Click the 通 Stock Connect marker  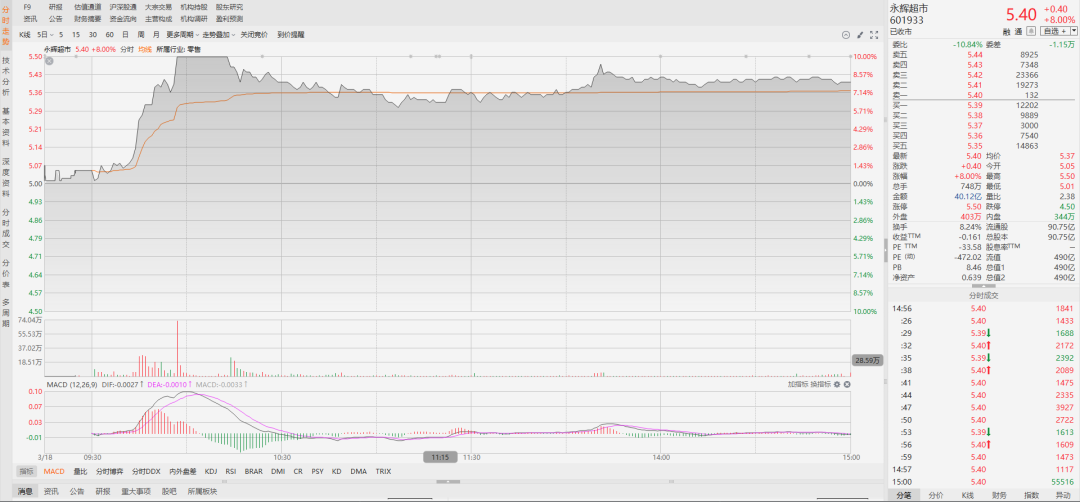click(1018, 31)
